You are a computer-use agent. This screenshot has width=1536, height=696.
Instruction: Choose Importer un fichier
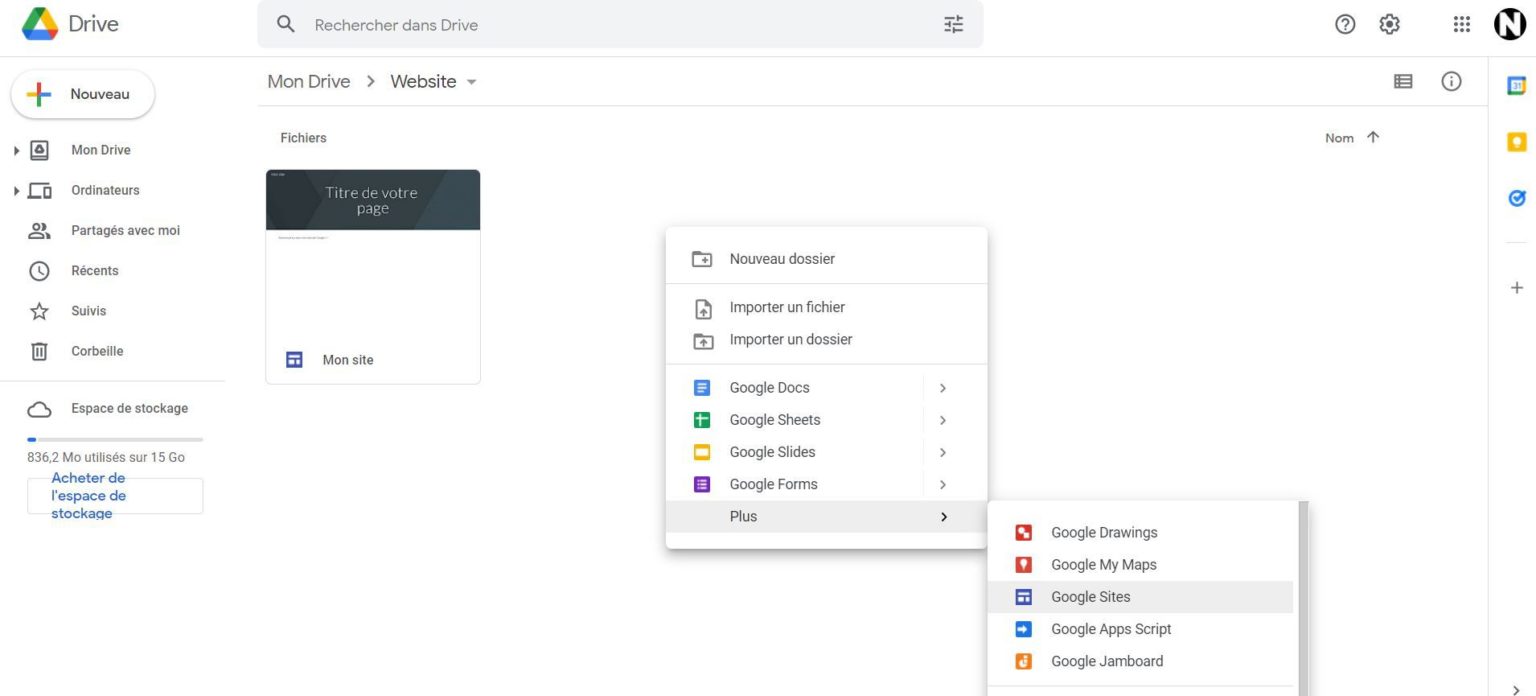coord(826,308)
